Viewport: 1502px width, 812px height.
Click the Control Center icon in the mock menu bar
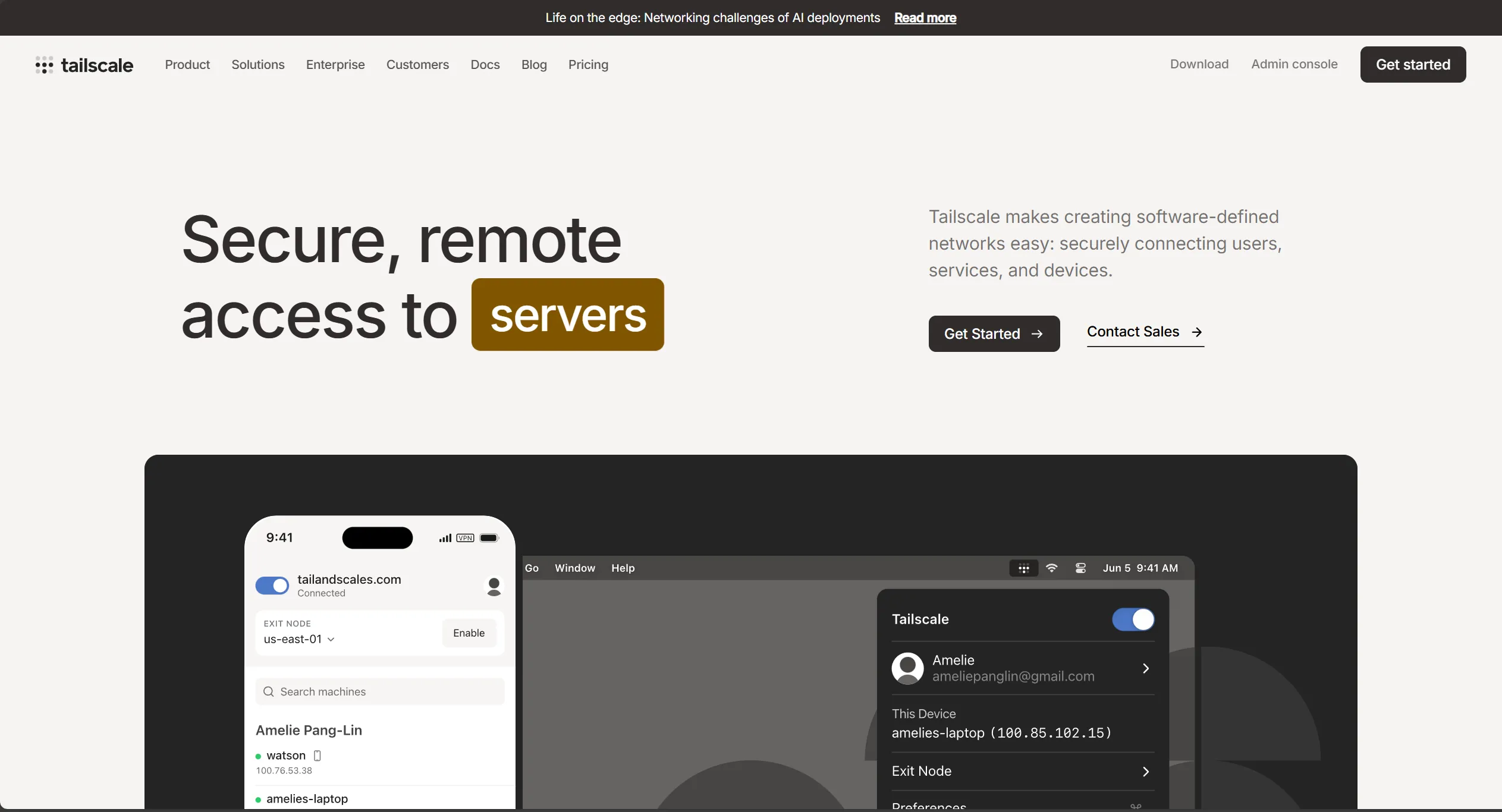1080,568
